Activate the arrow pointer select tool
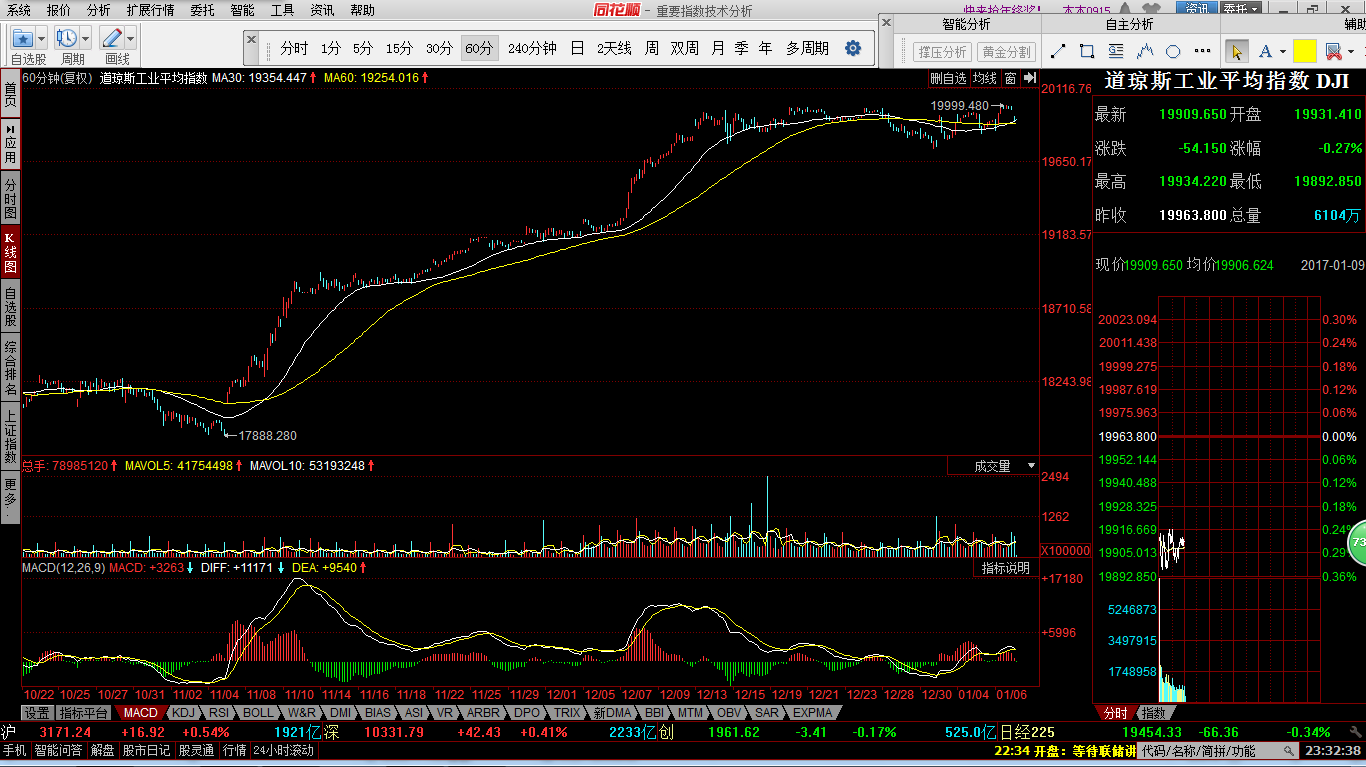Viewport: 1366px width, 767px height. click(1237, 51)
